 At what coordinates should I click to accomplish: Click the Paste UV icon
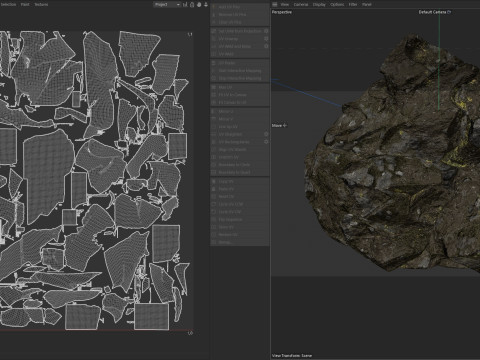(x=214, y=189)
